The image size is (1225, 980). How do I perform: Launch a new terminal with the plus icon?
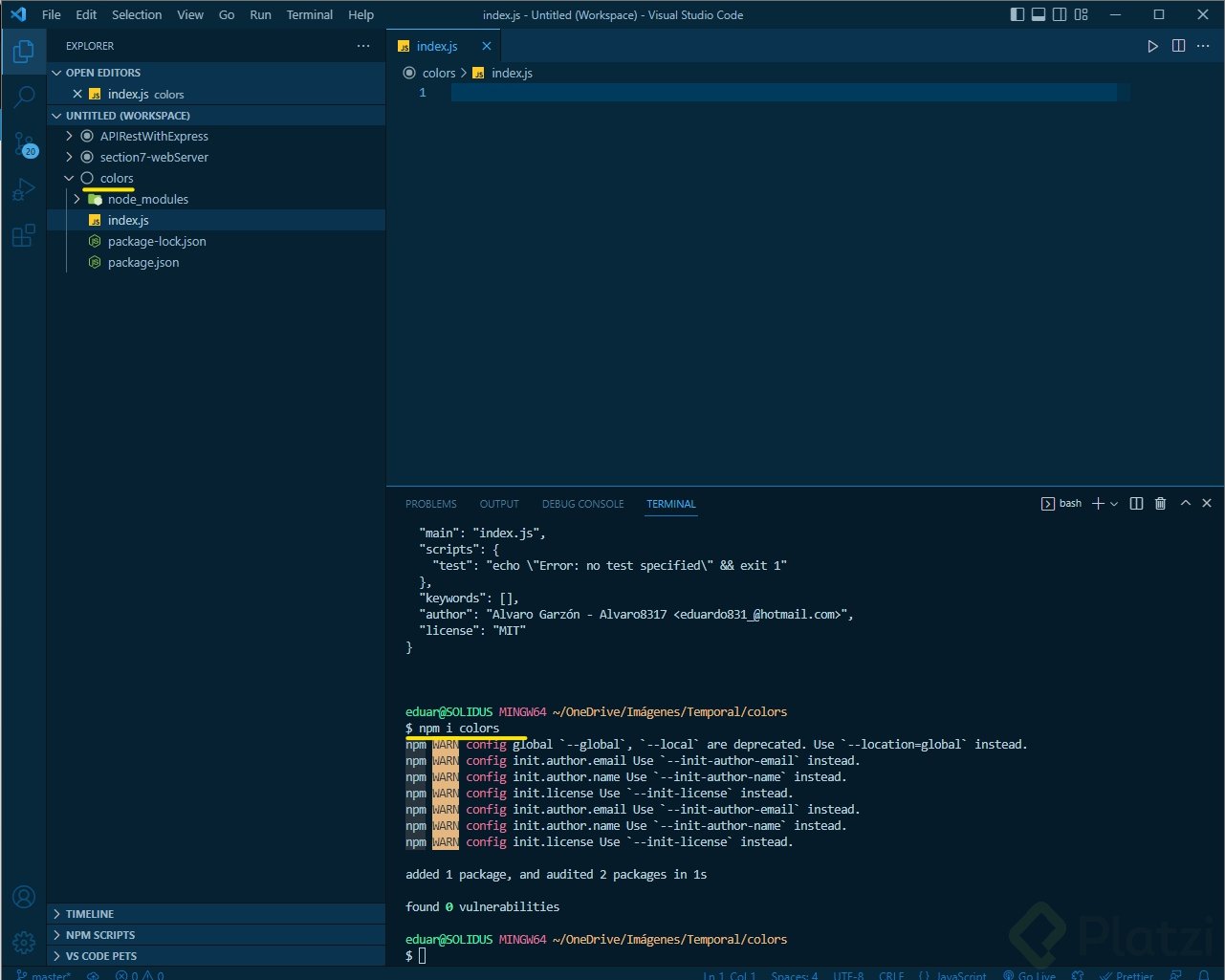pos(1098,503)
